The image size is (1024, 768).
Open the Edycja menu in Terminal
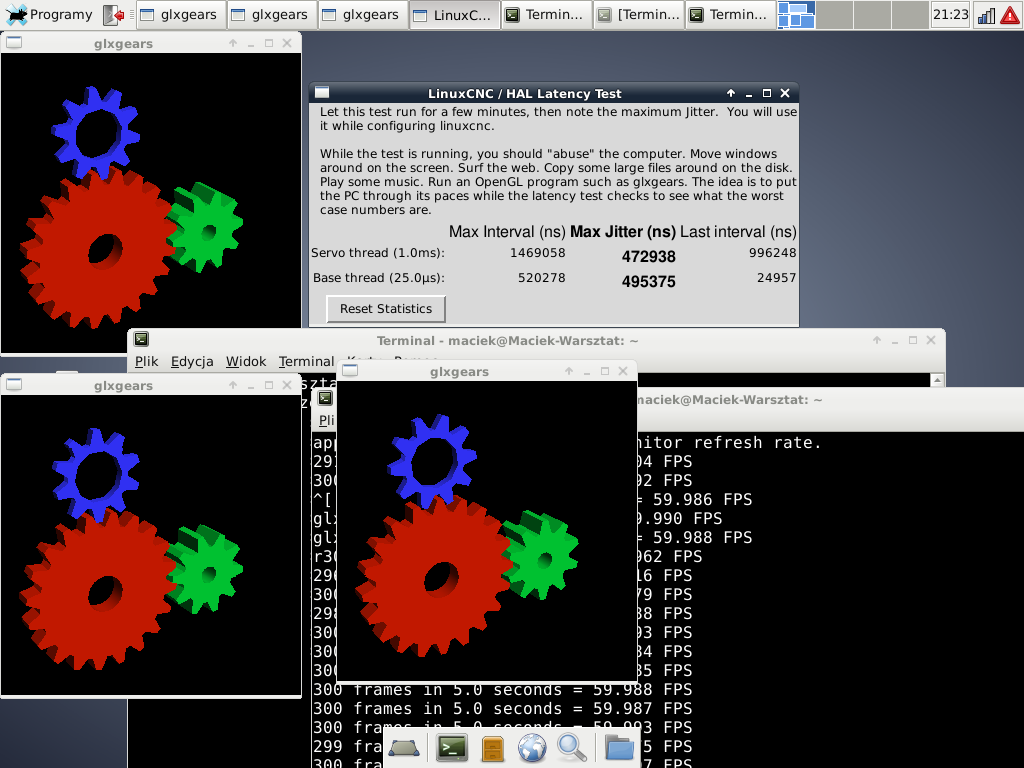coord(192,361)
